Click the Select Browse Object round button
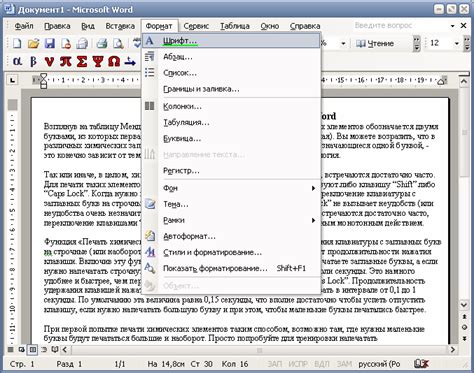 [x=464, y=327]
